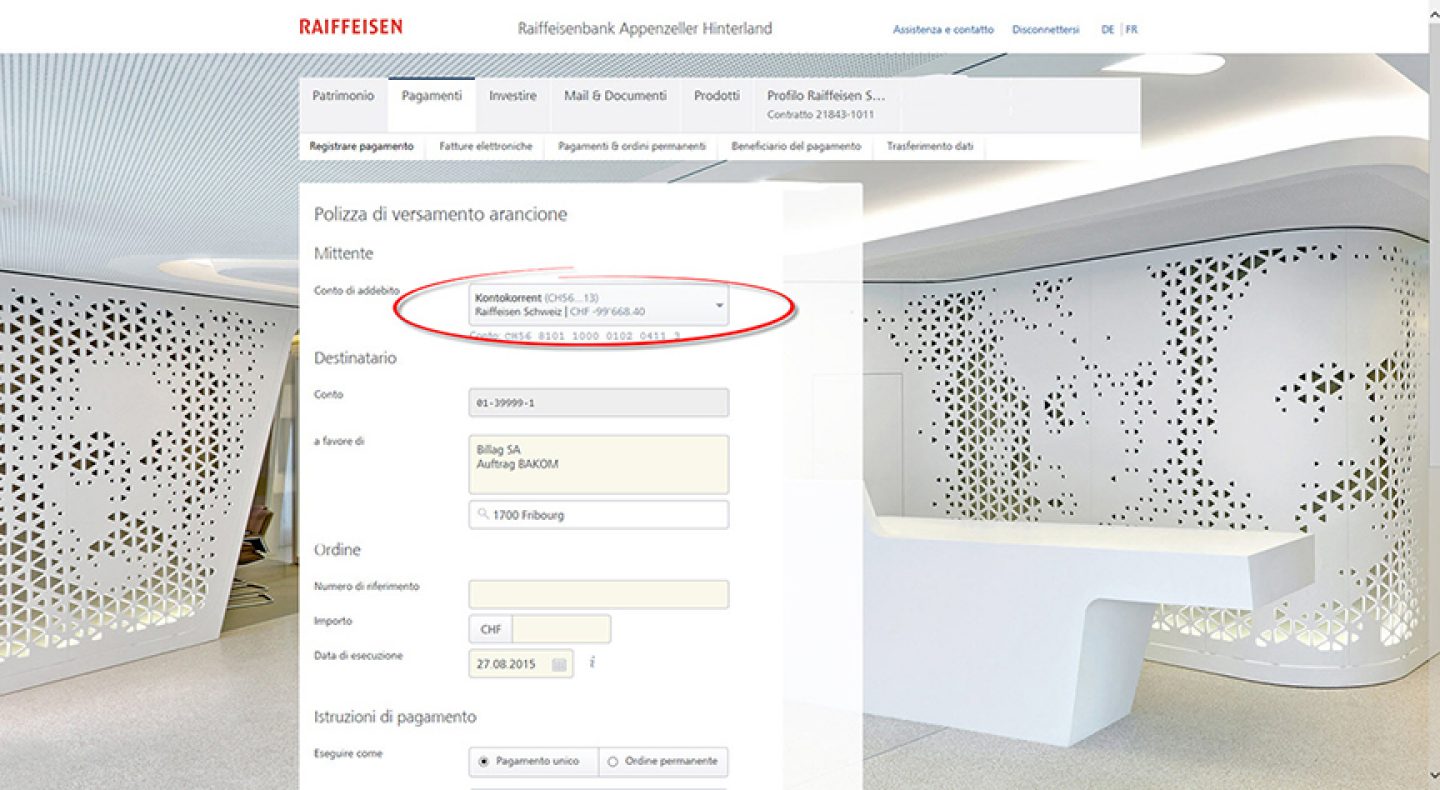
Task: Click the info icon next to date field
Action: pyautogui.click(x=592, y=662)
